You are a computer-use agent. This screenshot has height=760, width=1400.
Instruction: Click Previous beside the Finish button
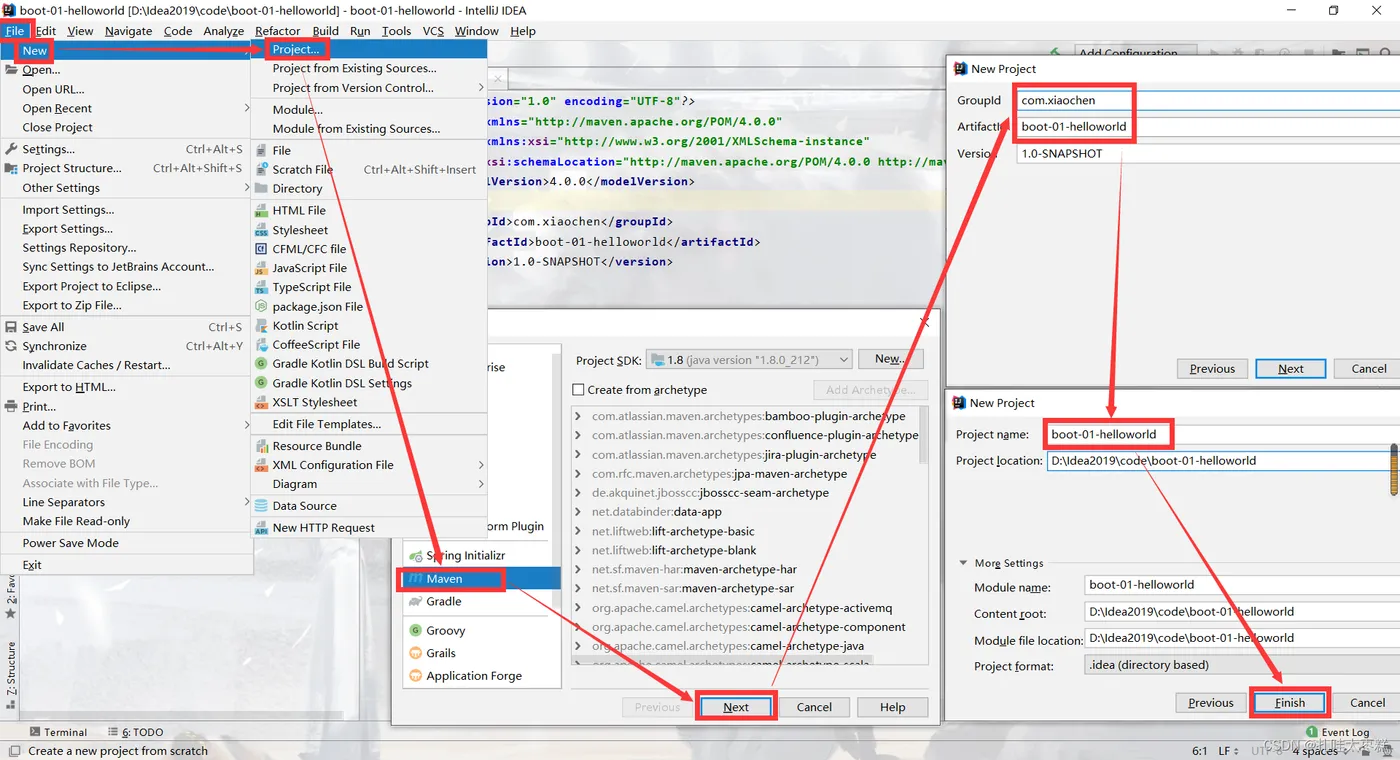tap(1211, 703)
